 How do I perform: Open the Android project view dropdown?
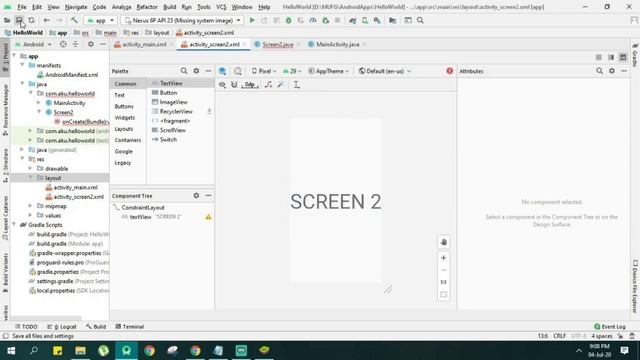tap(33, 44)
